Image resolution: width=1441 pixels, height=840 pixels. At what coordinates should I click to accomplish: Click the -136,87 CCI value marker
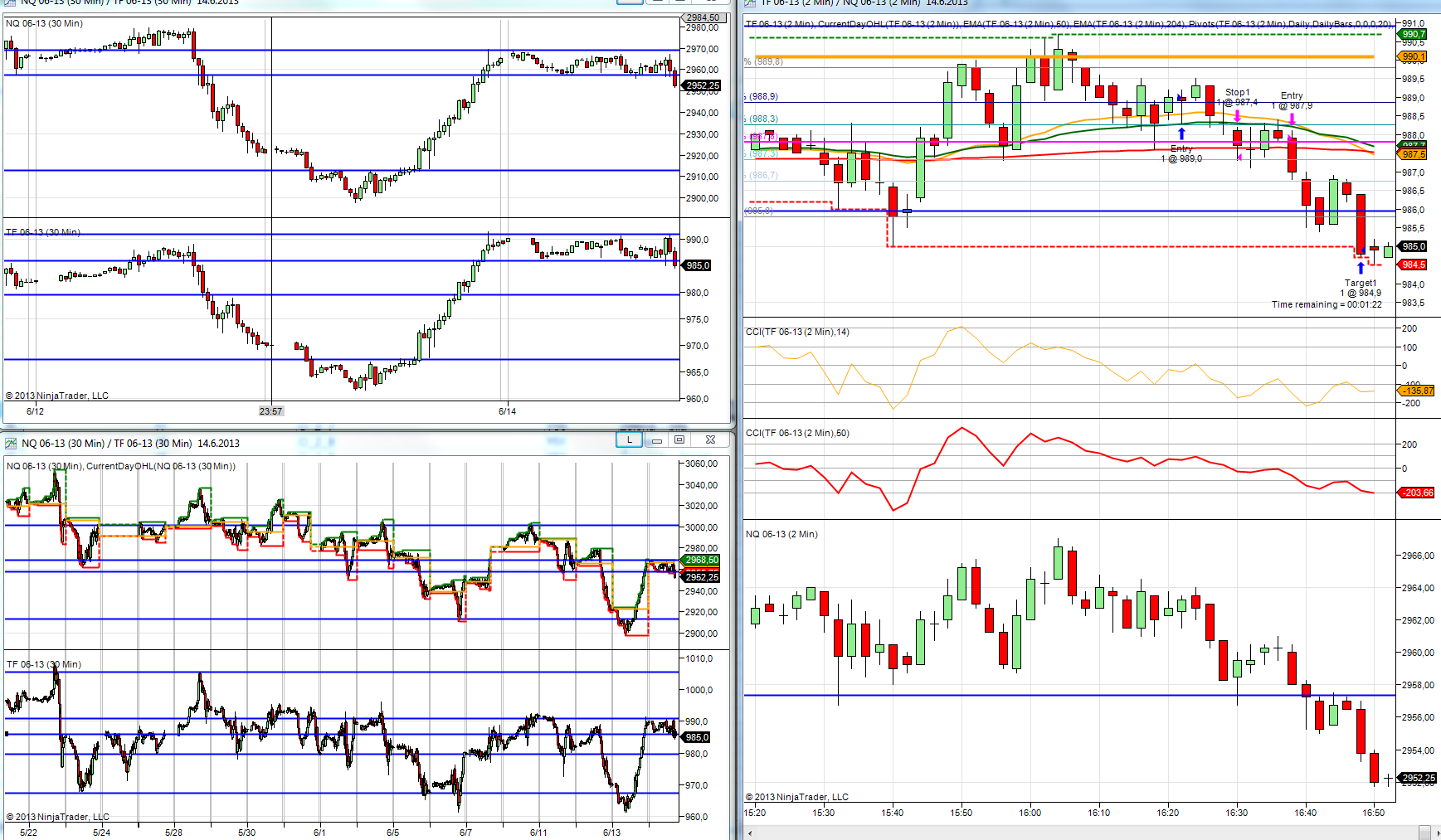(x=1417, y=391)
